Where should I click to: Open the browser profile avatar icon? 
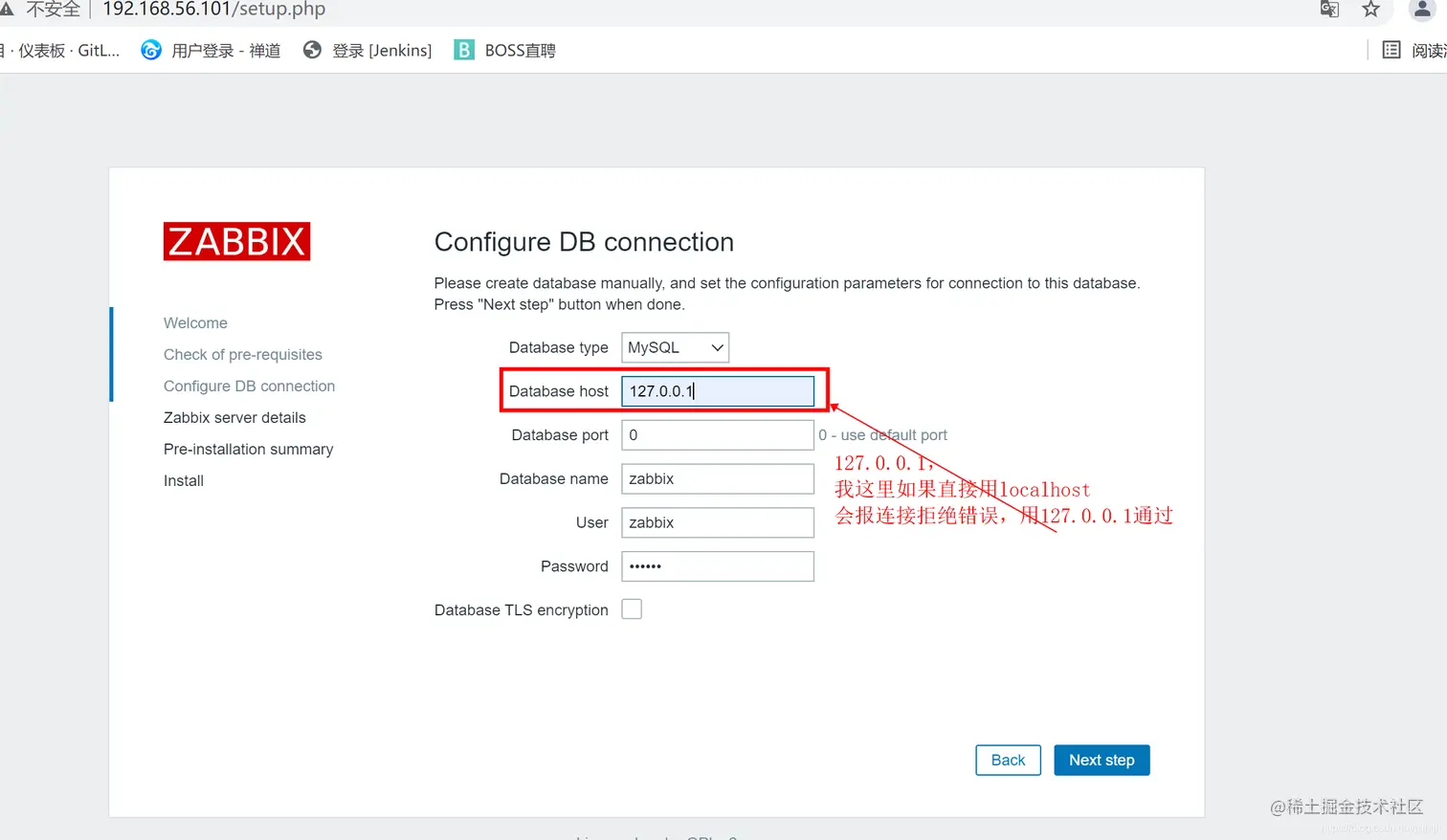[x=1422, y=9]
